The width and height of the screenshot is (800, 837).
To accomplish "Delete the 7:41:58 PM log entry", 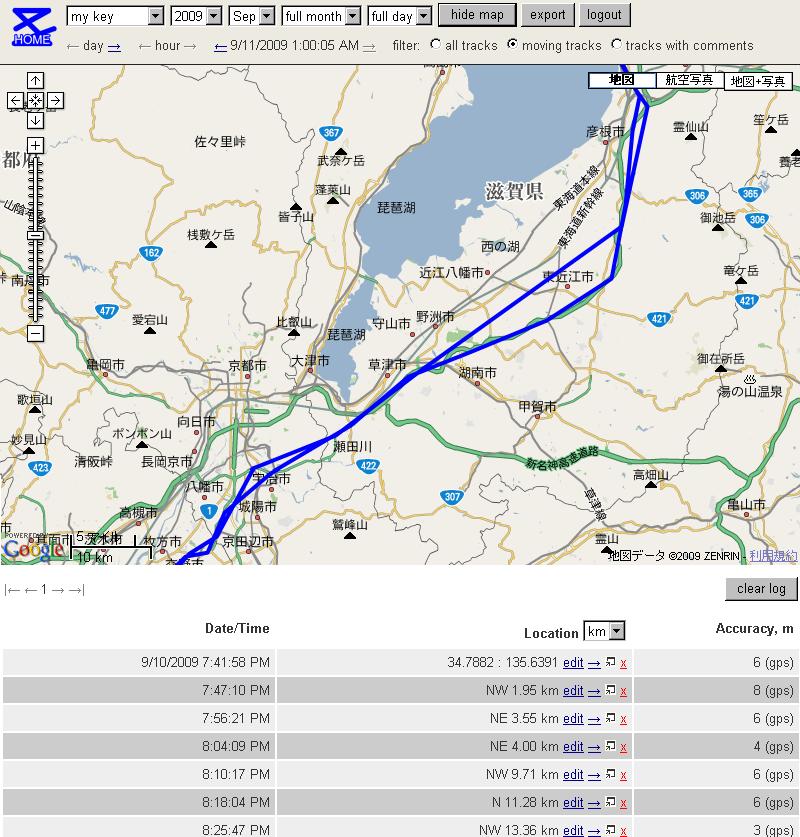I will click(623, 664).
